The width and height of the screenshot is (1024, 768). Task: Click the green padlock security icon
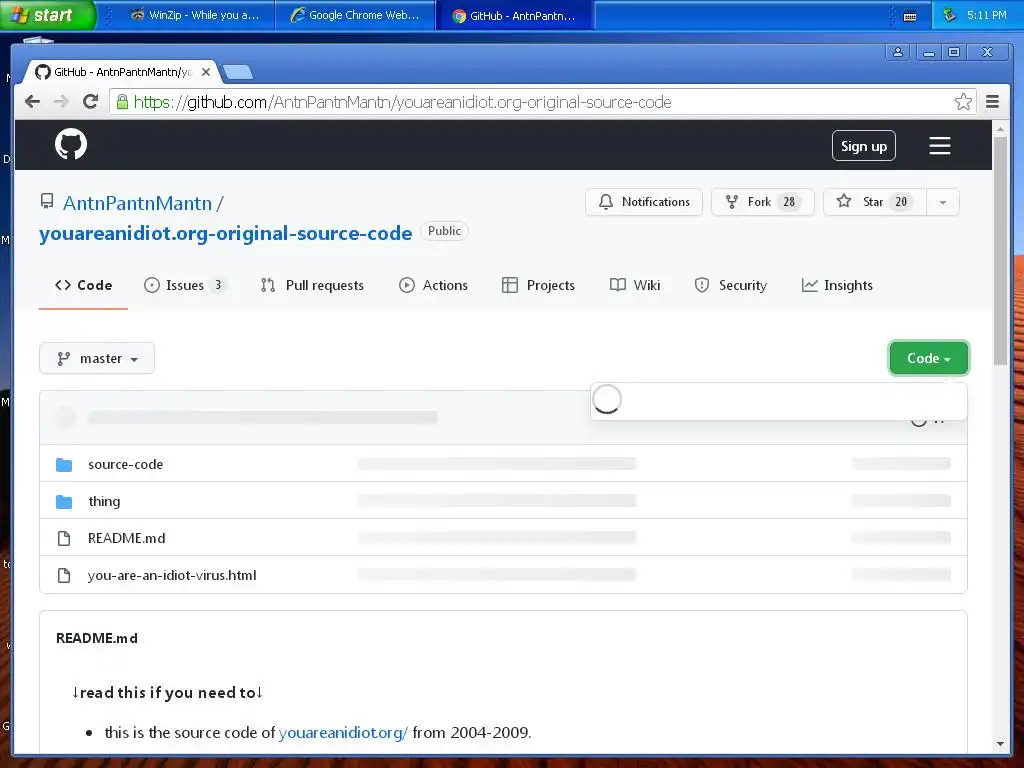point(122,101)
